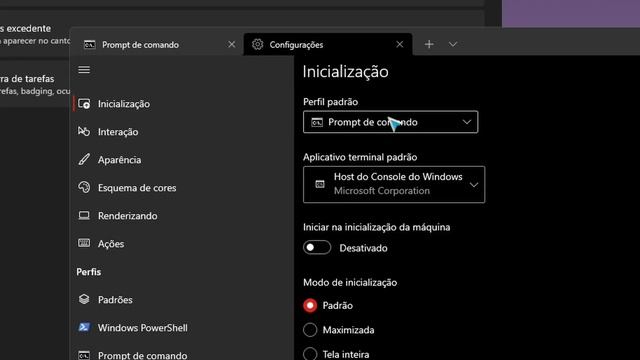Click the Perfis section heading

89,272
